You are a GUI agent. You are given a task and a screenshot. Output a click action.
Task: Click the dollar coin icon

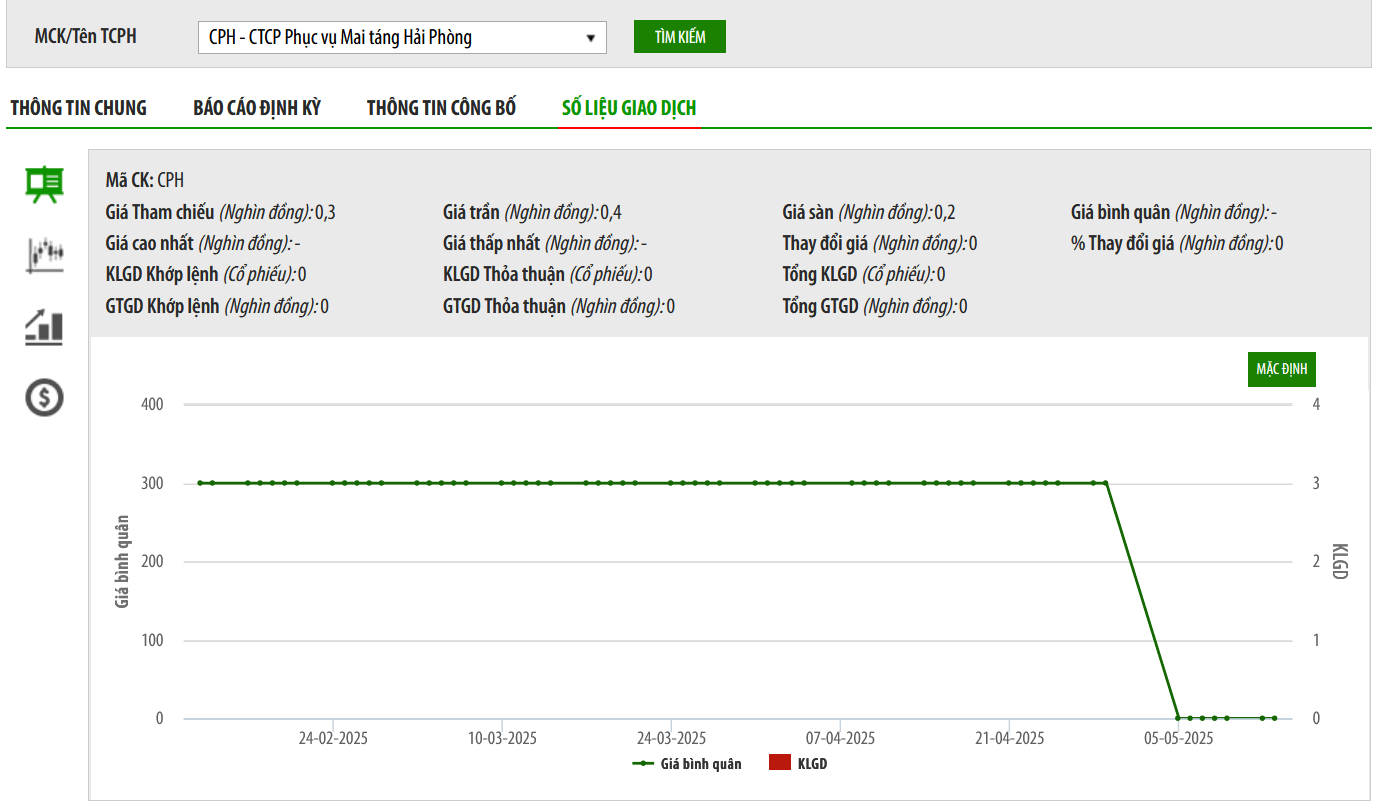(x=44, y=397)
